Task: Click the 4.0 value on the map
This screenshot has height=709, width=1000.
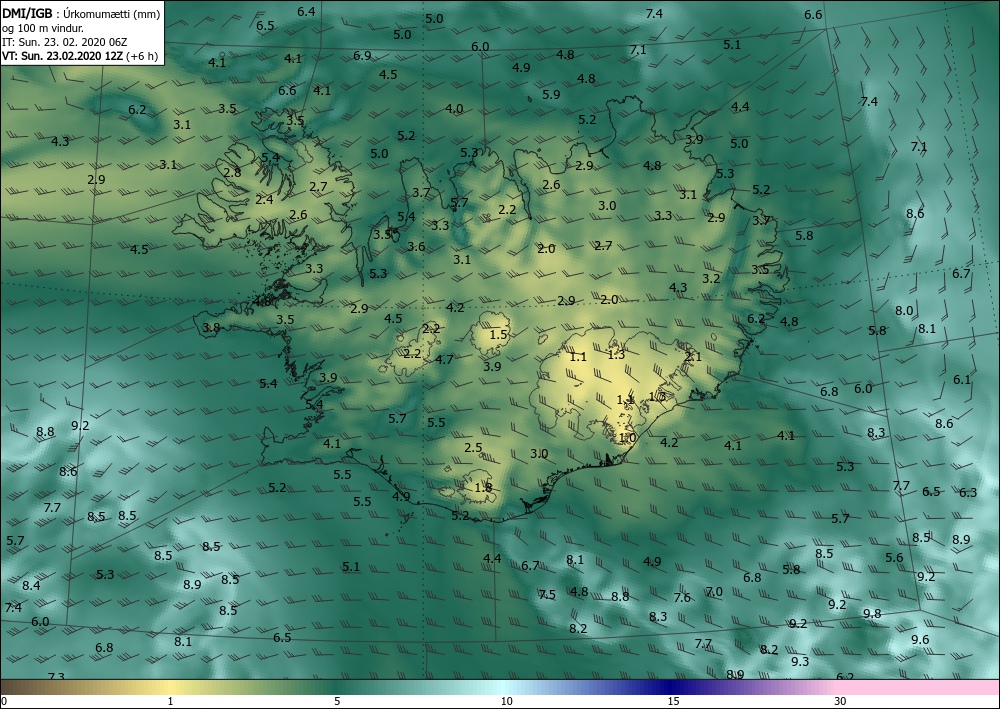Action: pyautogui.click(x=454, y=109)
